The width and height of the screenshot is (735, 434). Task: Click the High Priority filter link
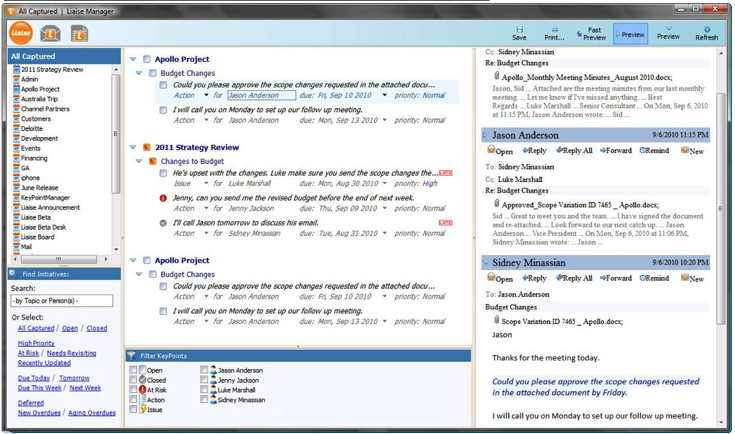point(37,343)
